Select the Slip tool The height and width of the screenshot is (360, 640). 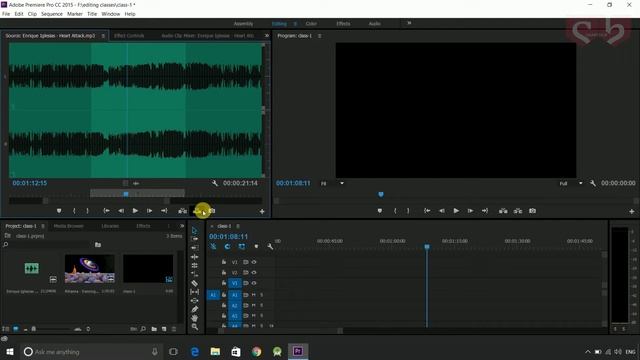(194, 292)
